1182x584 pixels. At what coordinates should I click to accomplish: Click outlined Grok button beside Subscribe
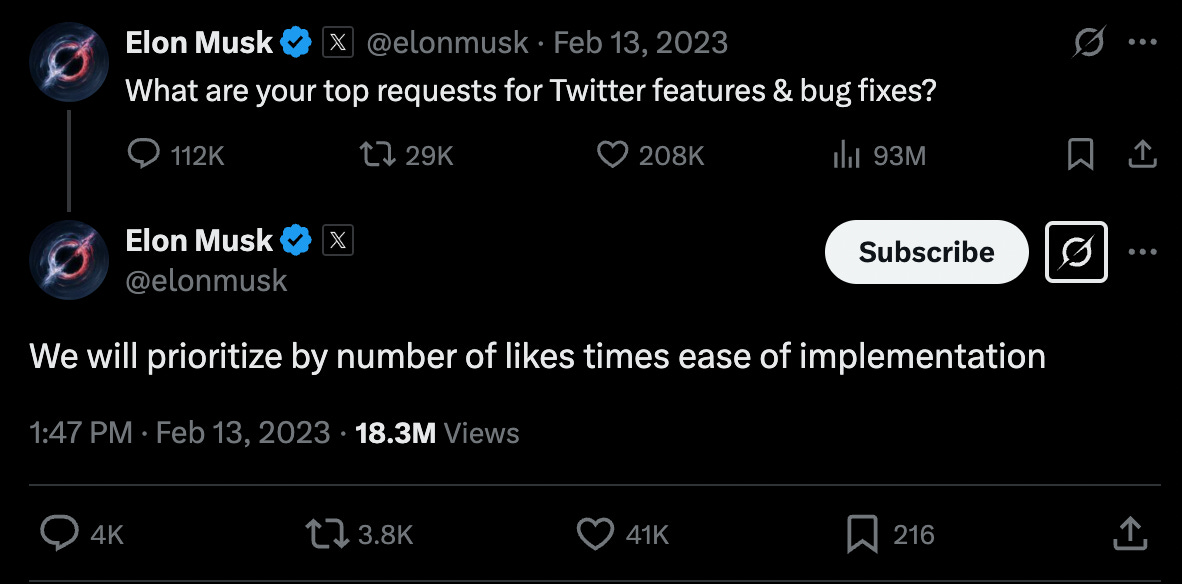coord(1076,252)
